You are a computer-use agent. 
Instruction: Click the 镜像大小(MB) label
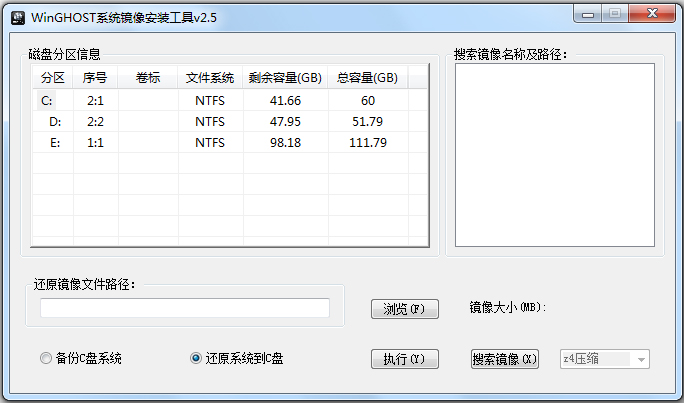[508, 307]
